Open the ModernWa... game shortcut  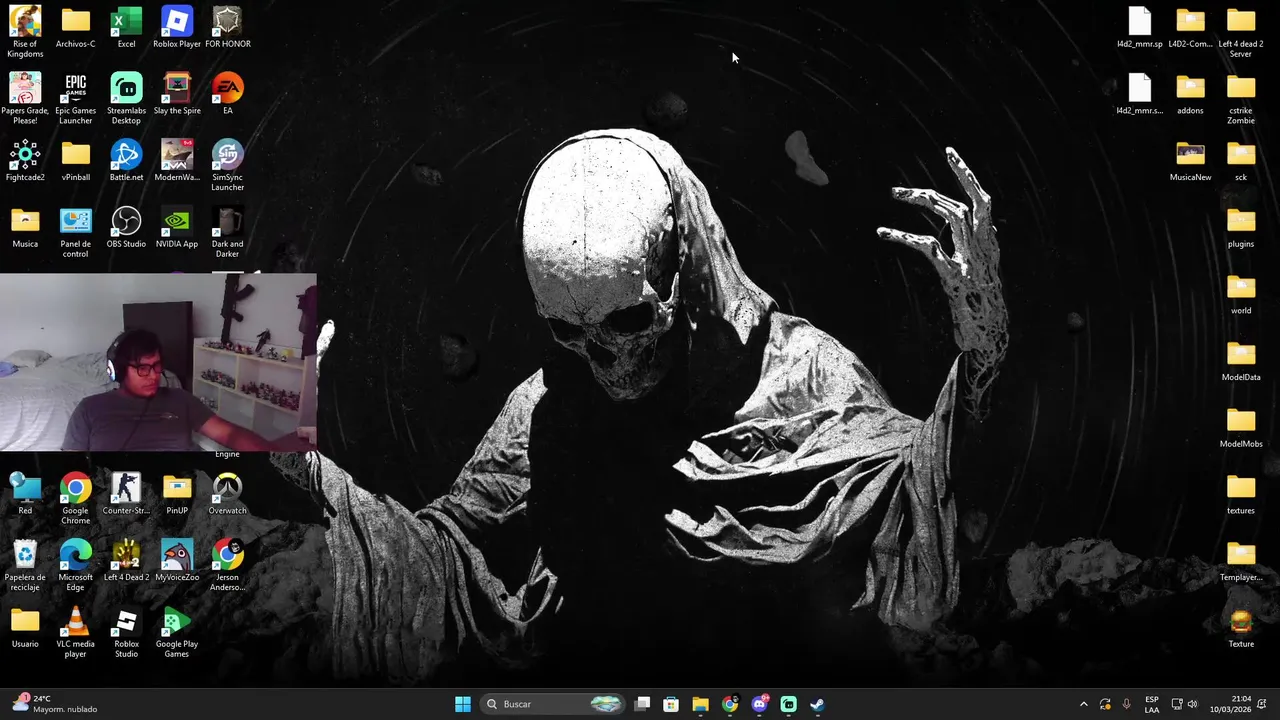pos(177,160)
